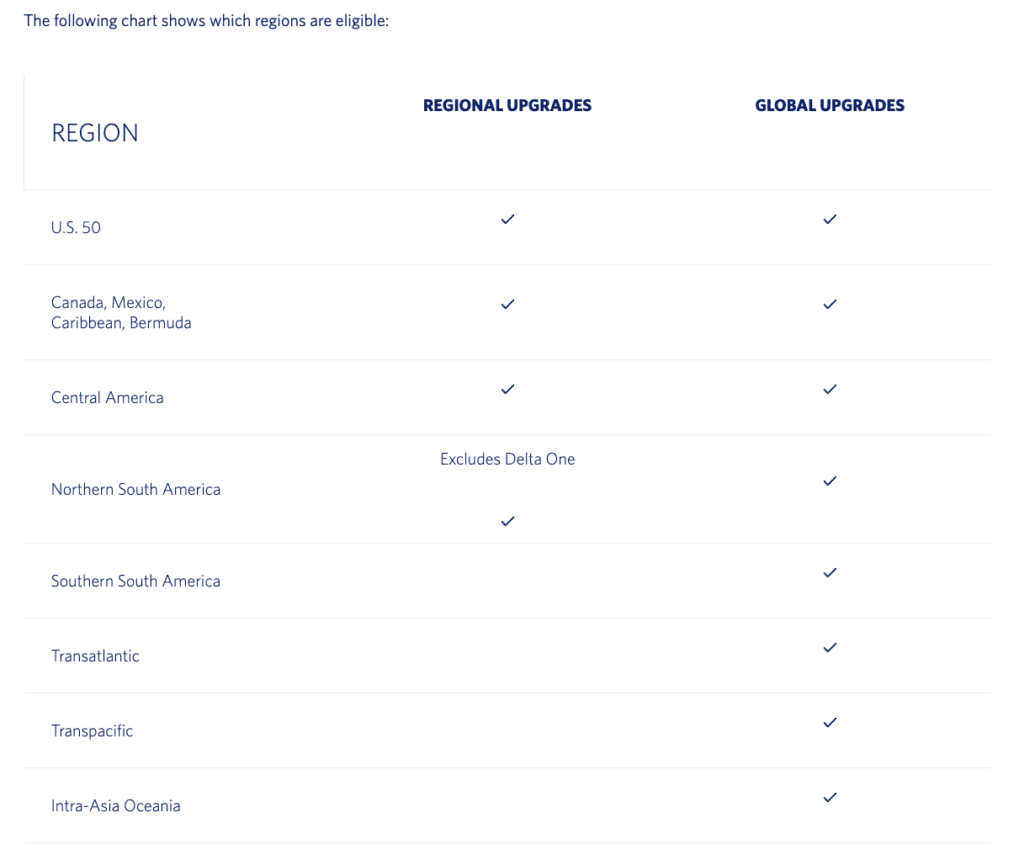Click the REGION table heading
This screenshot has height=866, width=1024.
point(95,133)
